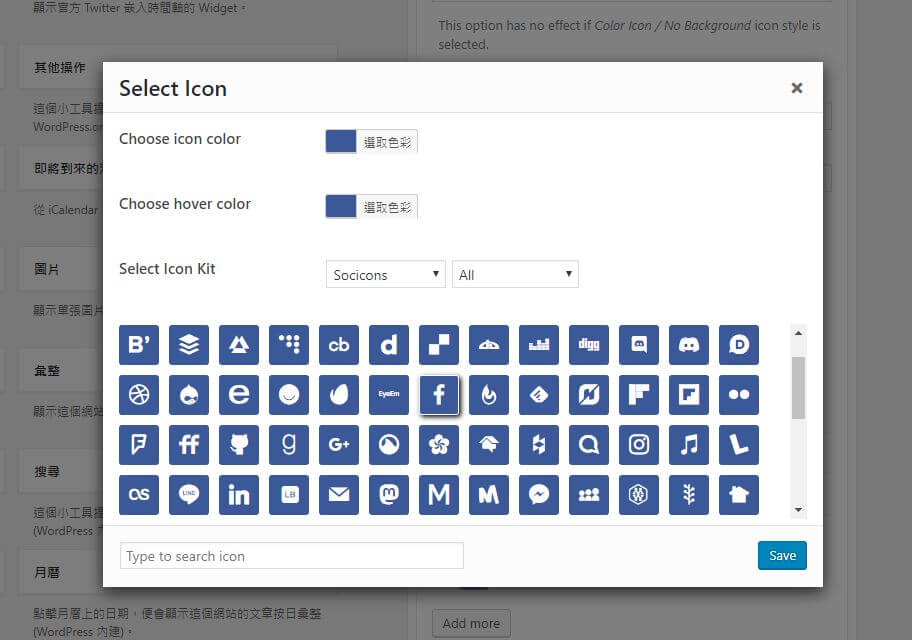
Task: Select the GitHub octocat icon
Action: click(x=239, y=445)
